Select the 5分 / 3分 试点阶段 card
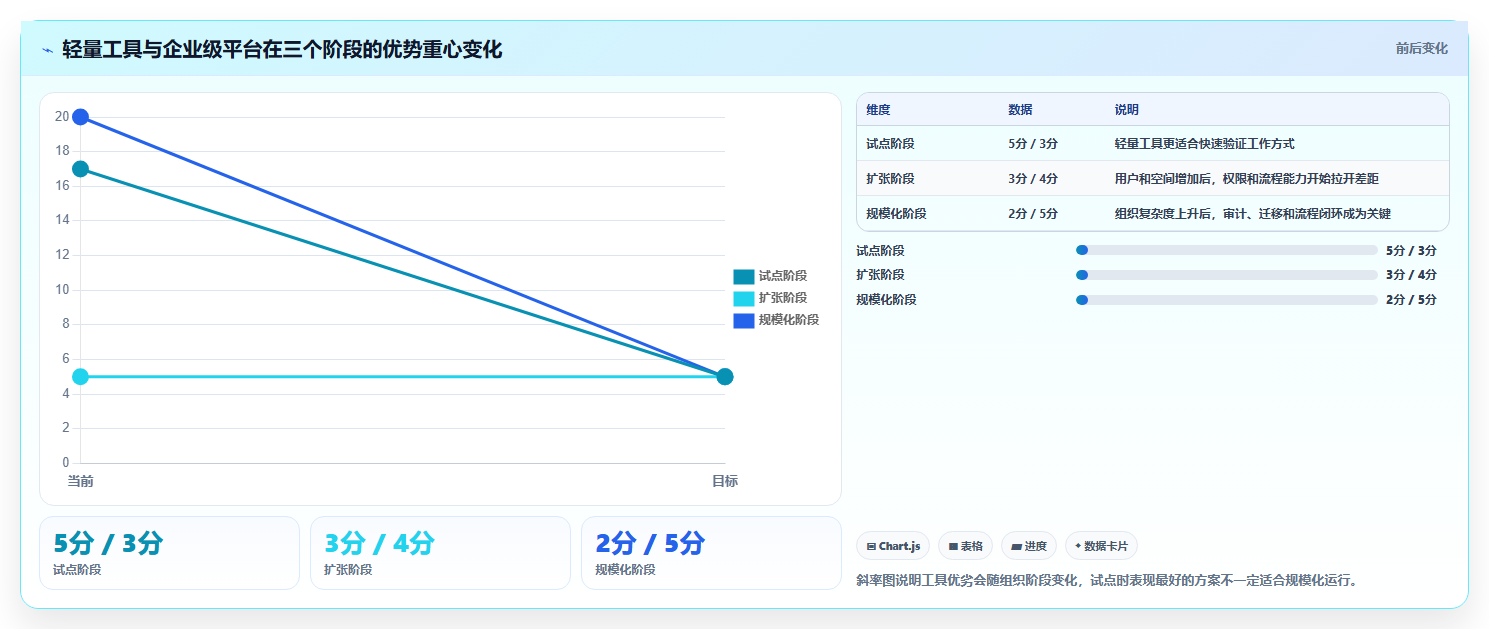Image resolution: width=1489 pixels, height=629 pixels. coord(169,553)
